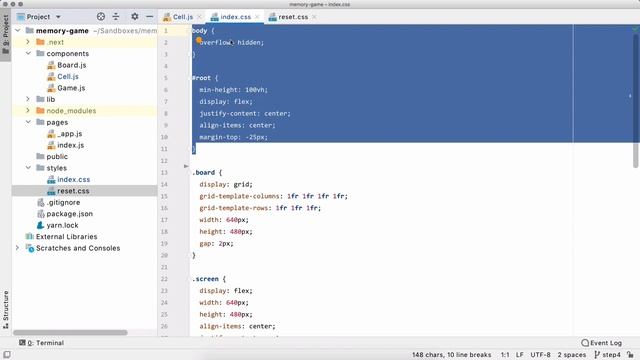Screen dimensions: 640x360
Task: Click the green inspection checkmark at editor top-right
Action: click(x=635, y=29)
